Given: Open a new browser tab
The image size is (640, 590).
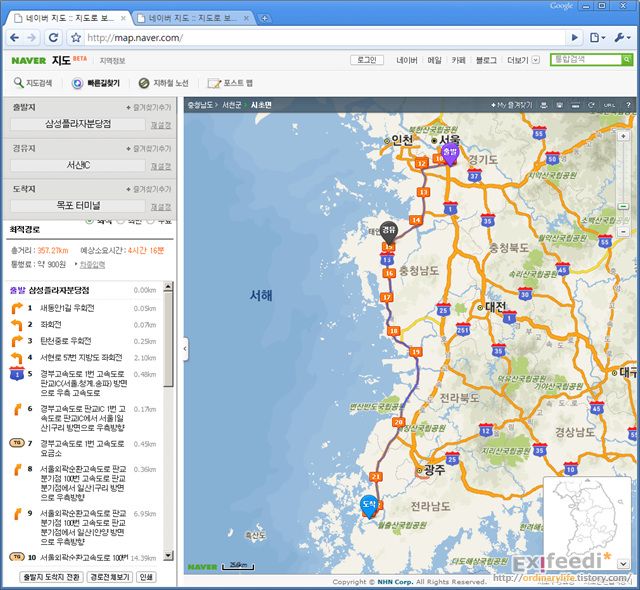Looking at the screenshot, I should point(264,18).
